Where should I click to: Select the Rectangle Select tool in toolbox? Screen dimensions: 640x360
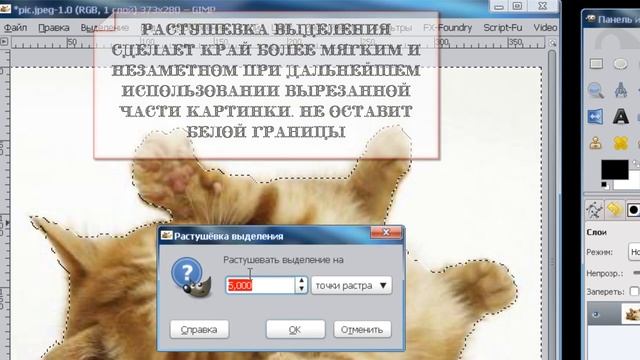(596, 64)
